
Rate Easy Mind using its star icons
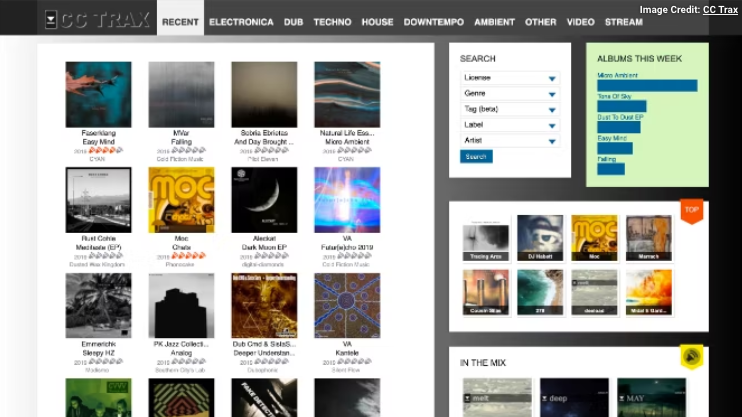[106, 151]
